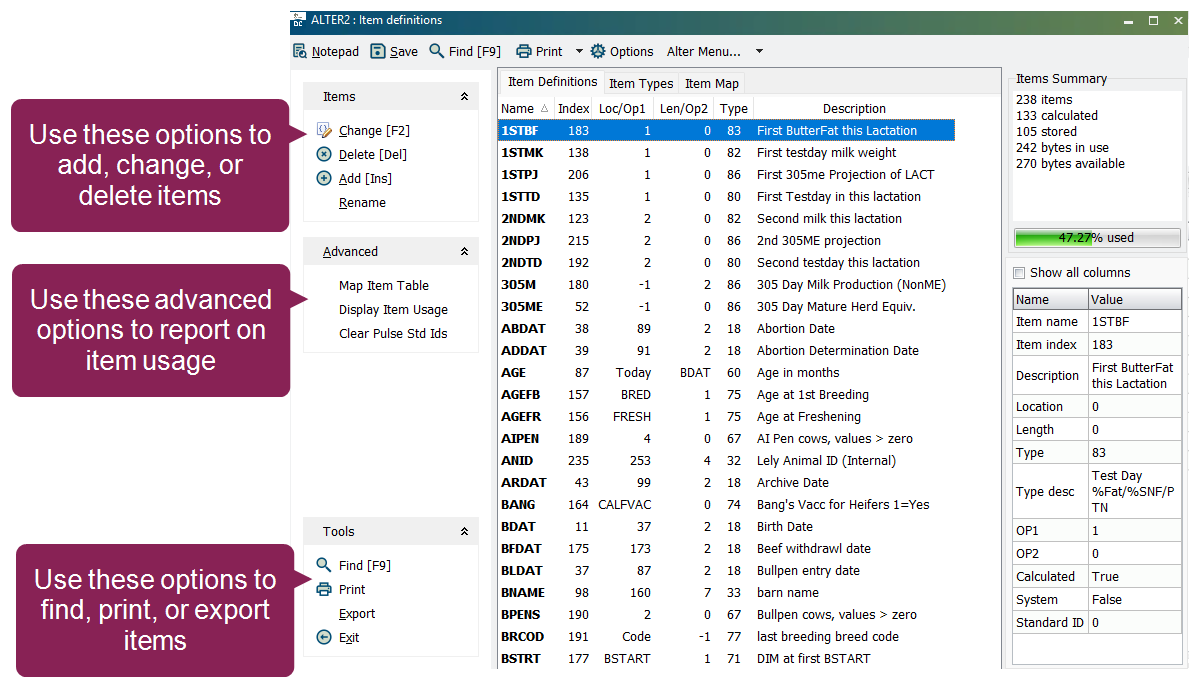
Task: Collapse the Tools panel section
Action: pyautogui.click(x=464, y=532)
